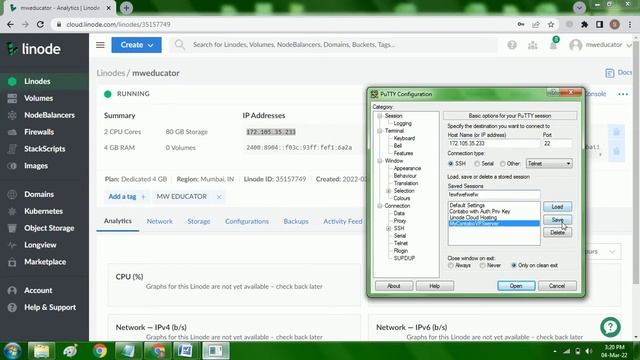Choose Always close window on exit
This screenshot has height=360, width=640.
[451, 266]
